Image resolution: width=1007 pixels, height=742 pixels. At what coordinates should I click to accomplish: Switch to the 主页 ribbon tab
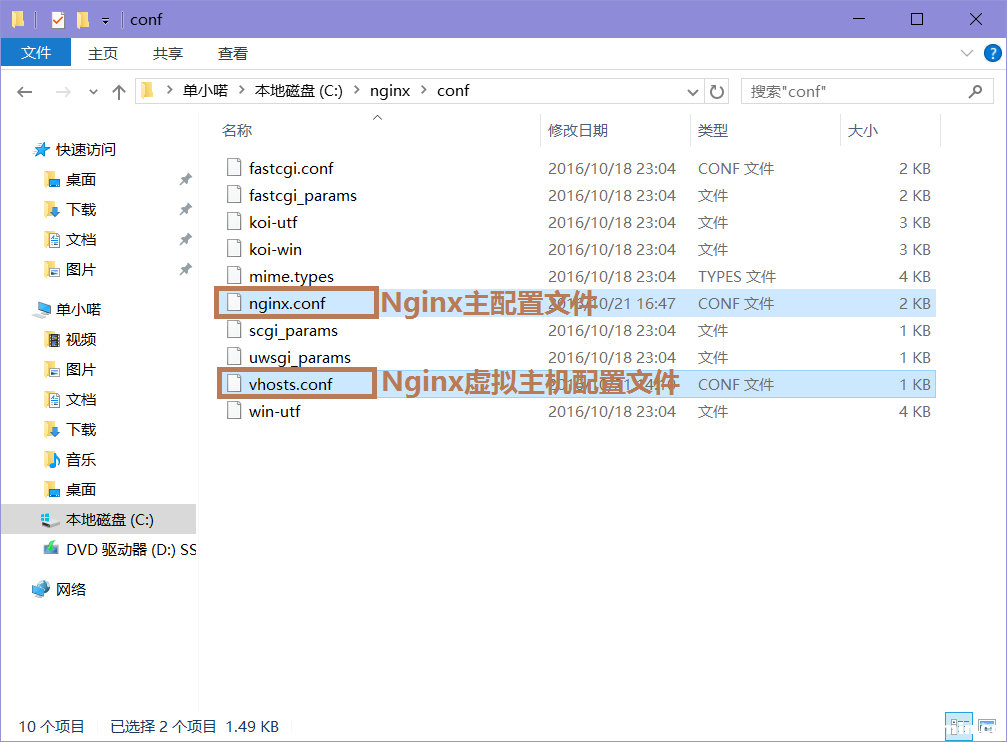(x=103, y=53)
